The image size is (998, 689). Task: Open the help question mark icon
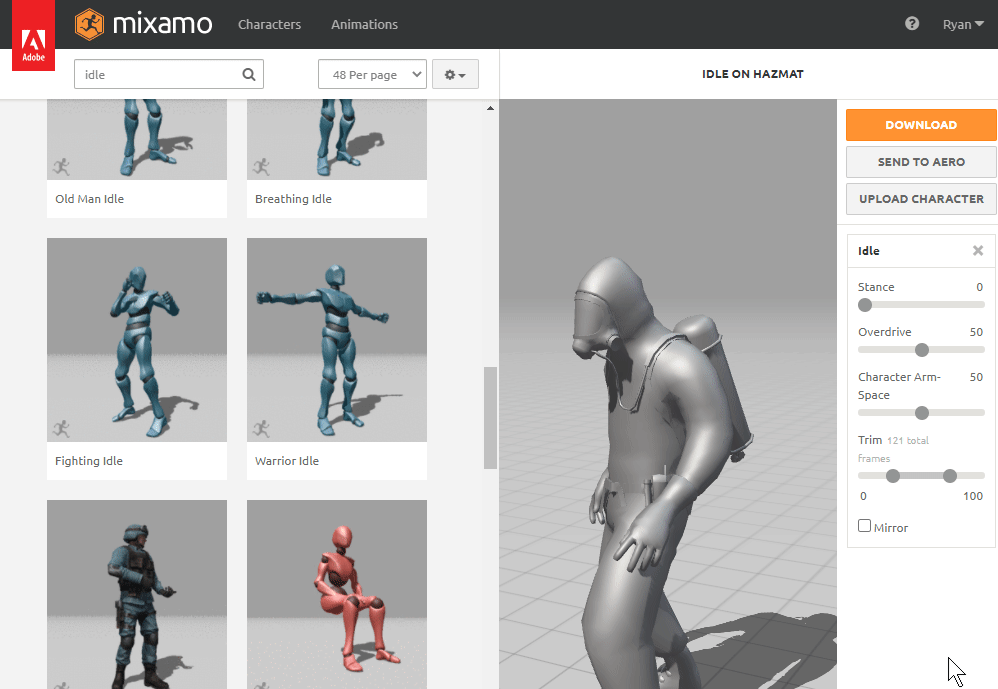click(x=912, y=24)
